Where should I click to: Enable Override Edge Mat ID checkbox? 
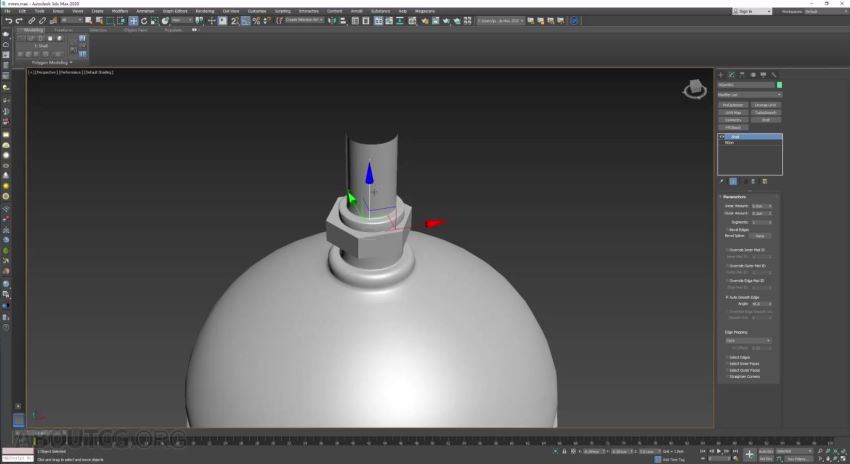[x=727, y=281]
